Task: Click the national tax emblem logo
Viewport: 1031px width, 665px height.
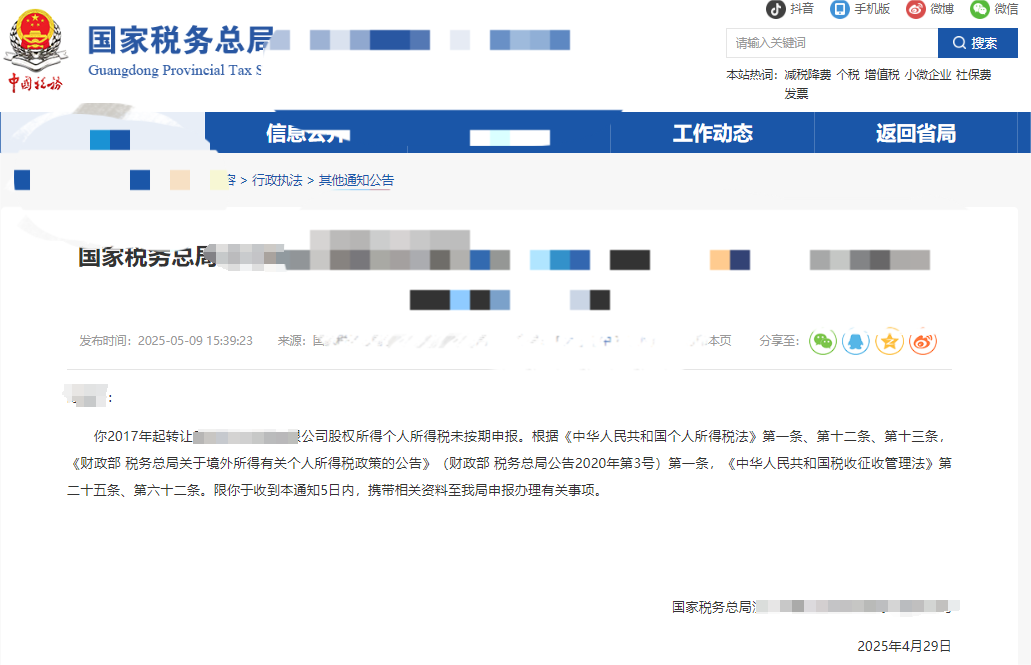Action: 36,50
